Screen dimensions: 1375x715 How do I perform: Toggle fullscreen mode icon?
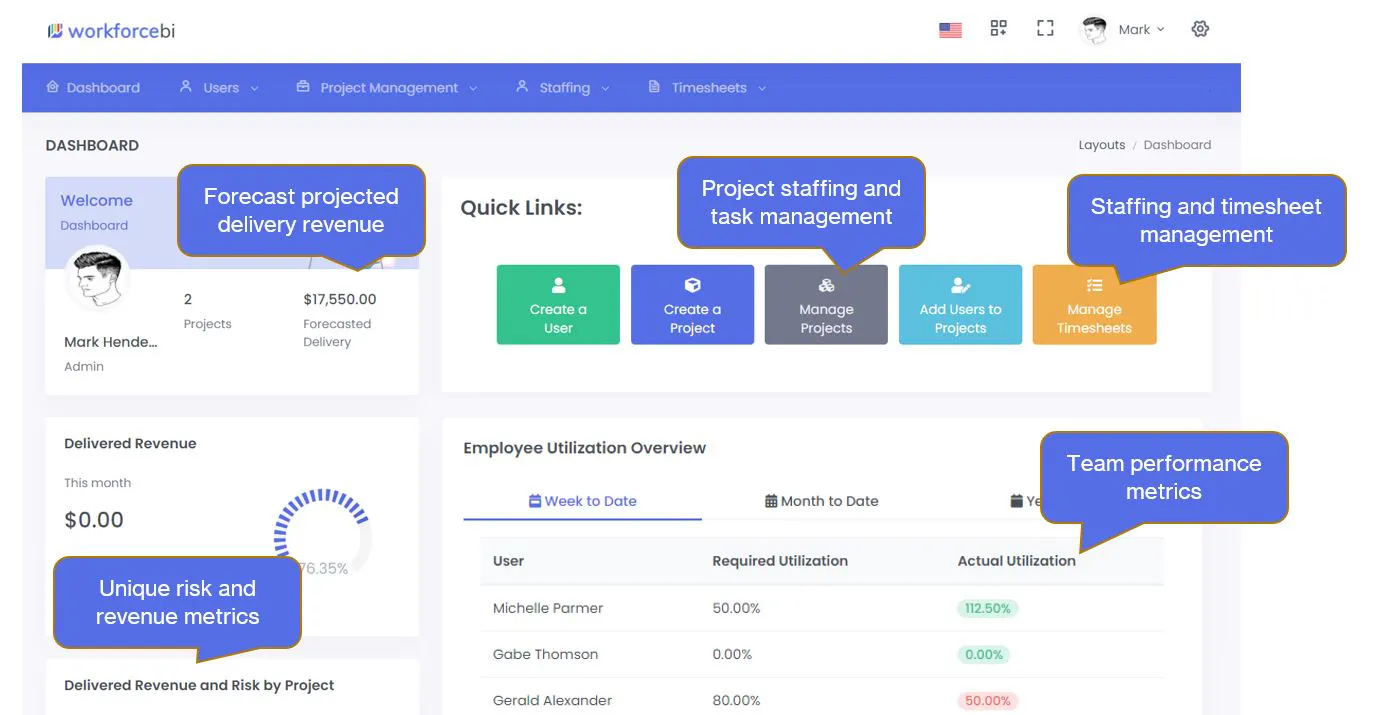click(x=1045, y=29)
